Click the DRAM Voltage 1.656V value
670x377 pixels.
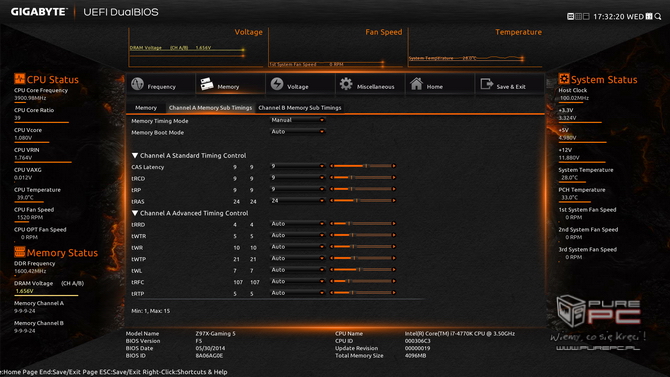[24, 291]
